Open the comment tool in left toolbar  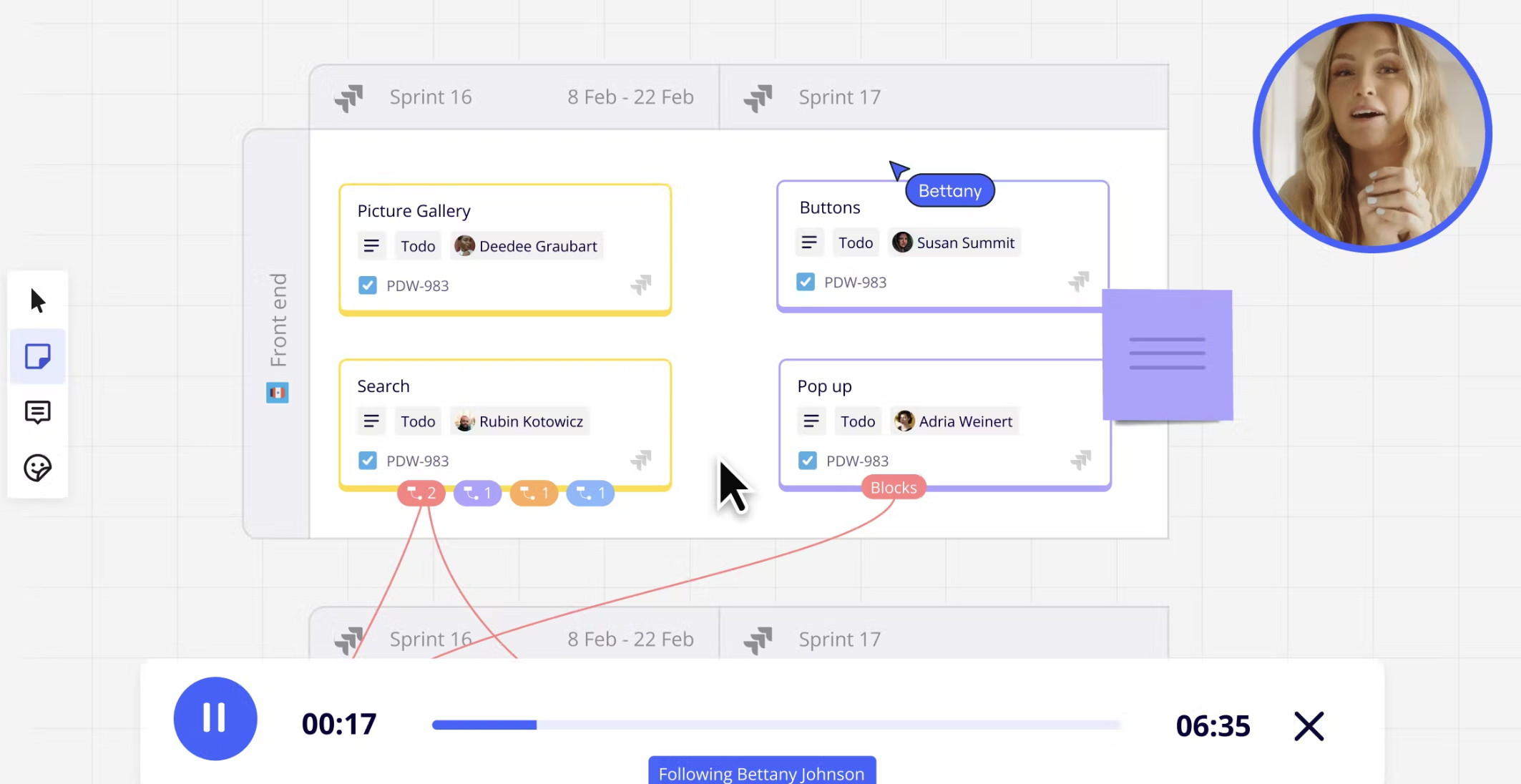(x=38, y=412)
